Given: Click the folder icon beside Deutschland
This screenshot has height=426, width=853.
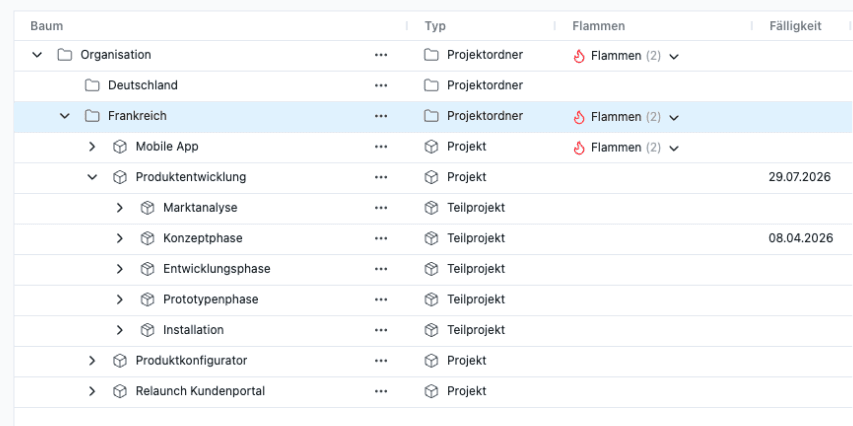Looking at the screenshot, I should (x=92, y=86).
